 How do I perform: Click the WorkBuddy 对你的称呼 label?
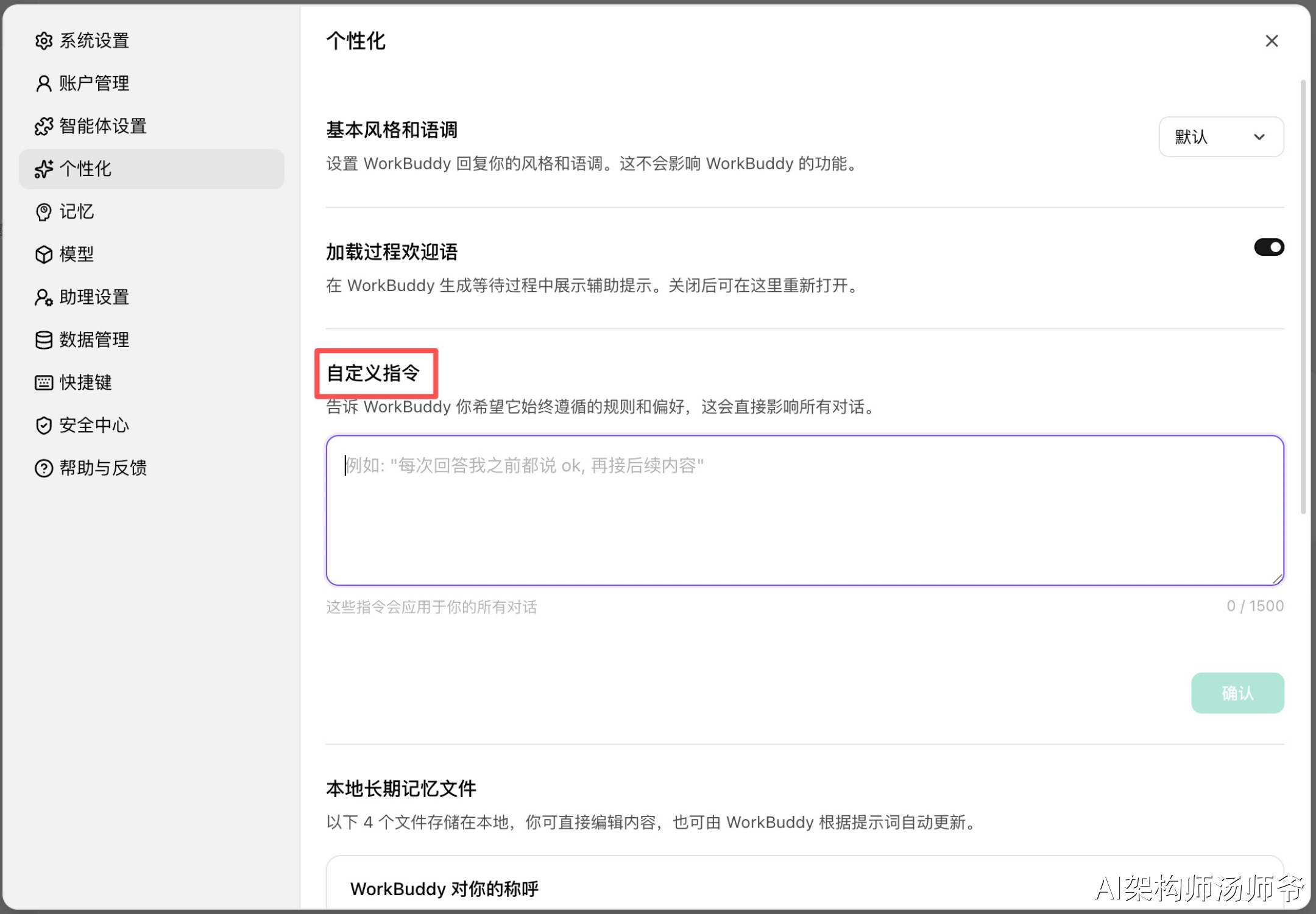pos(444,889)
